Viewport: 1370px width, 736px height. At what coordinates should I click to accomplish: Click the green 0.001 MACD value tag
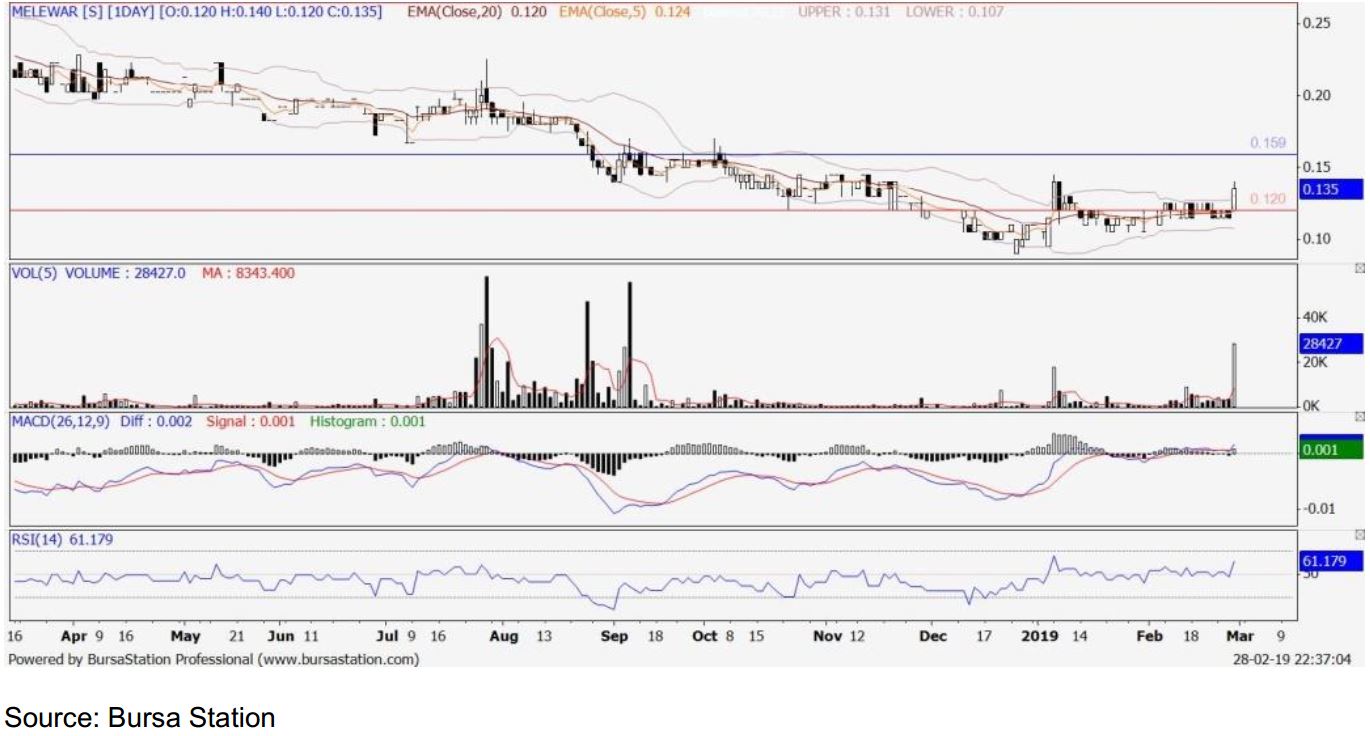tap(1331, 450)
